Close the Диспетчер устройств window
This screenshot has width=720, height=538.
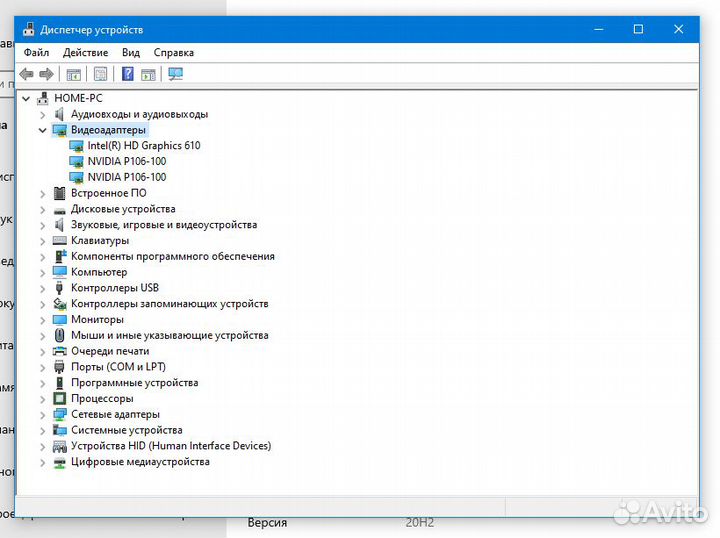pos(678,29)
